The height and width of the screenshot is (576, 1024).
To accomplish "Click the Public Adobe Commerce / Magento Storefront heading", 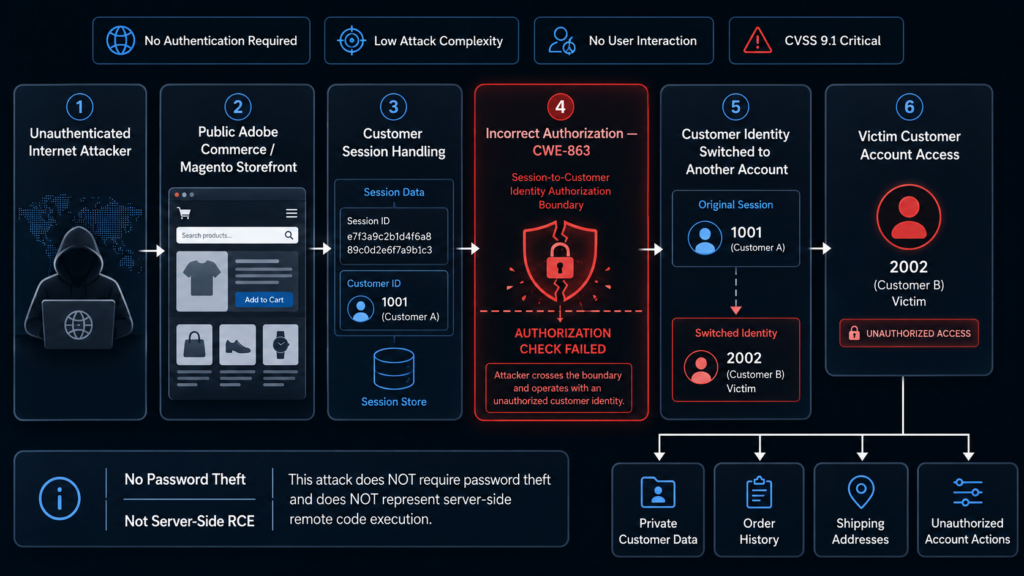I will pyautogui.click(x=238, y=150).
